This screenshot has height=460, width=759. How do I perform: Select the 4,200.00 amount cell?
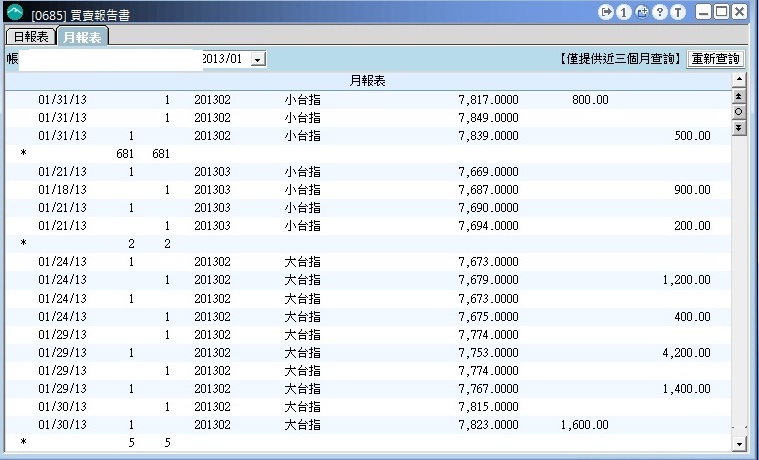[687, 353]
